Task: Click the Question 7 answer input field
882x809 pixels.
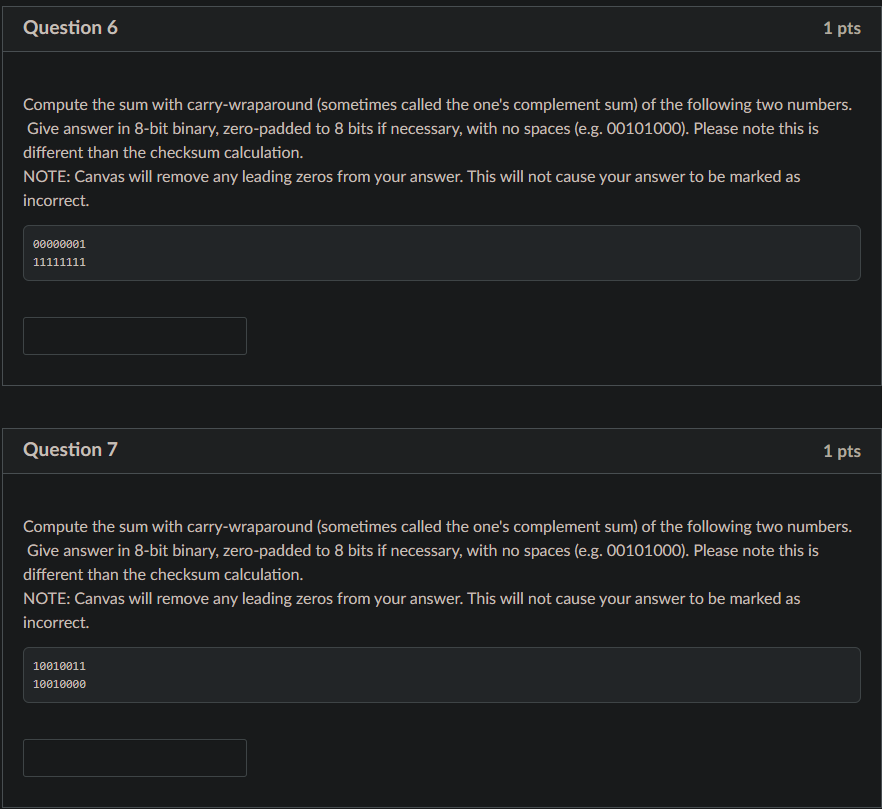Action: [x=135, y=758]
